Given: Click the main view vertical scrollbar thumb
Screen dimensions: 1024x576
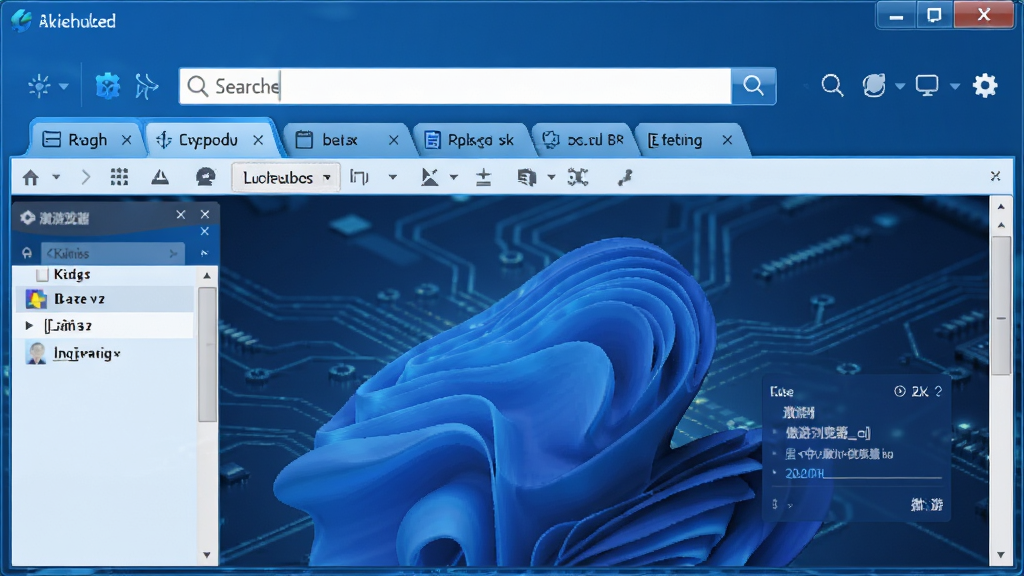Looking at the screenshot, I should [1000, 305].
